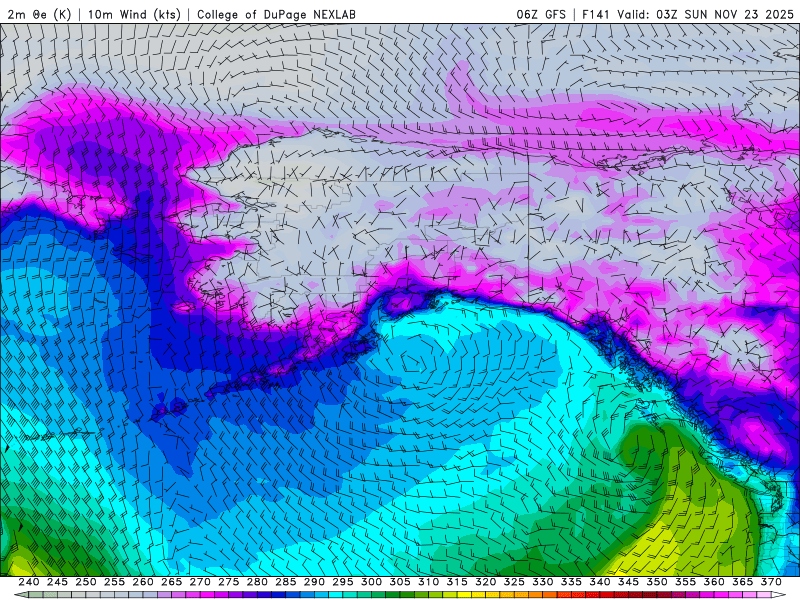
Task: Click the 280 value on the color scale
Action: pos(257,582)
